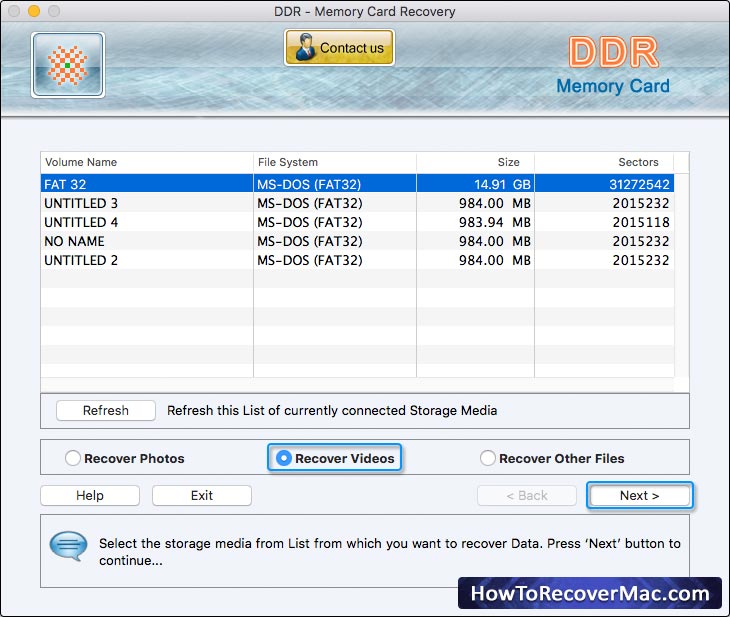
Task: Select the UNTITLED 4 volume row
Action: pyautogui.click(x=357, y=222)
